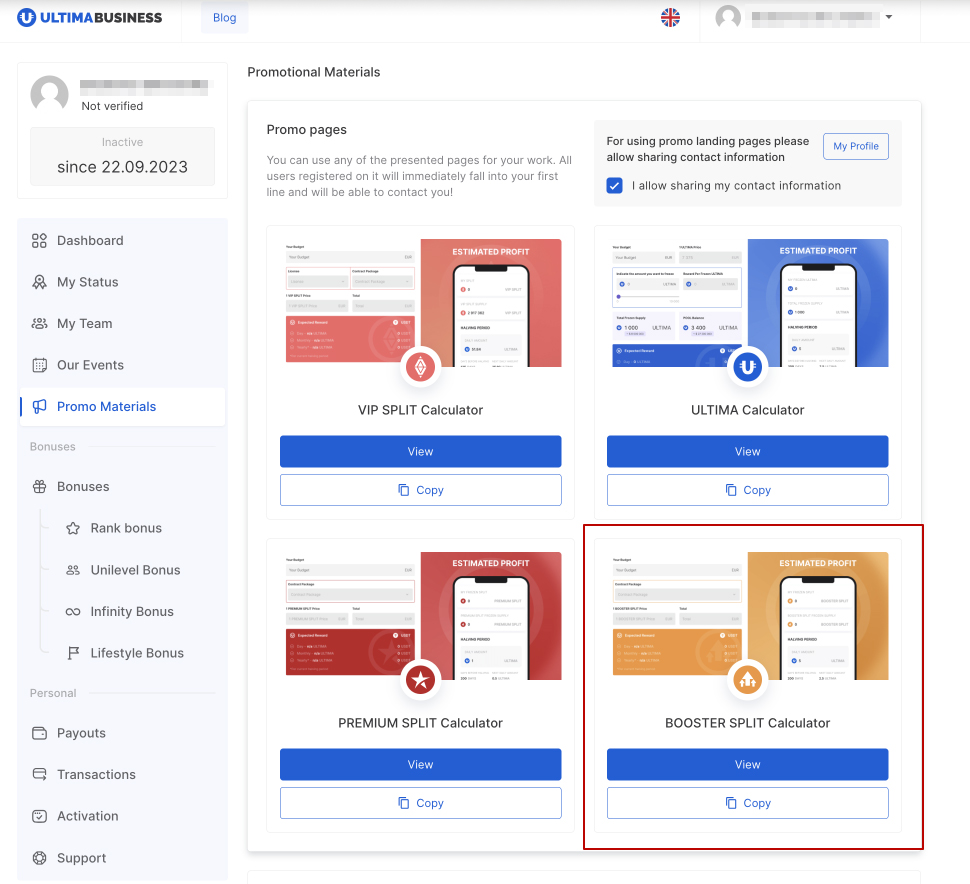Click the My Status rocket icon
Viewport: 970px width, 884px height.
pyautogui.click(x=40, y=282)
